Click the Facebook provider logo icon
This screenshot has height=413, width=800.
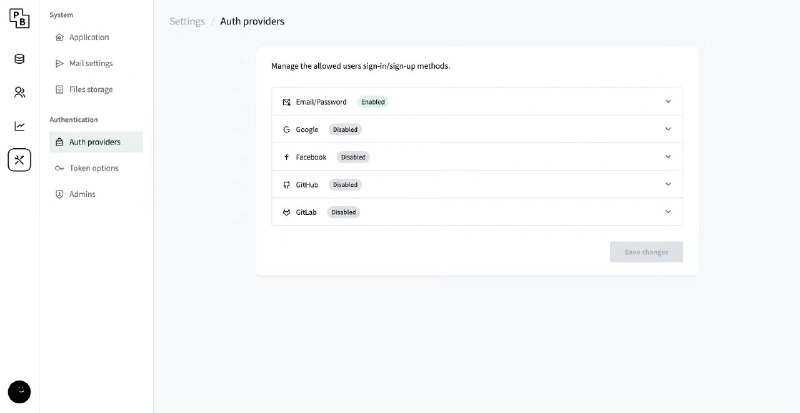[286, 157]
